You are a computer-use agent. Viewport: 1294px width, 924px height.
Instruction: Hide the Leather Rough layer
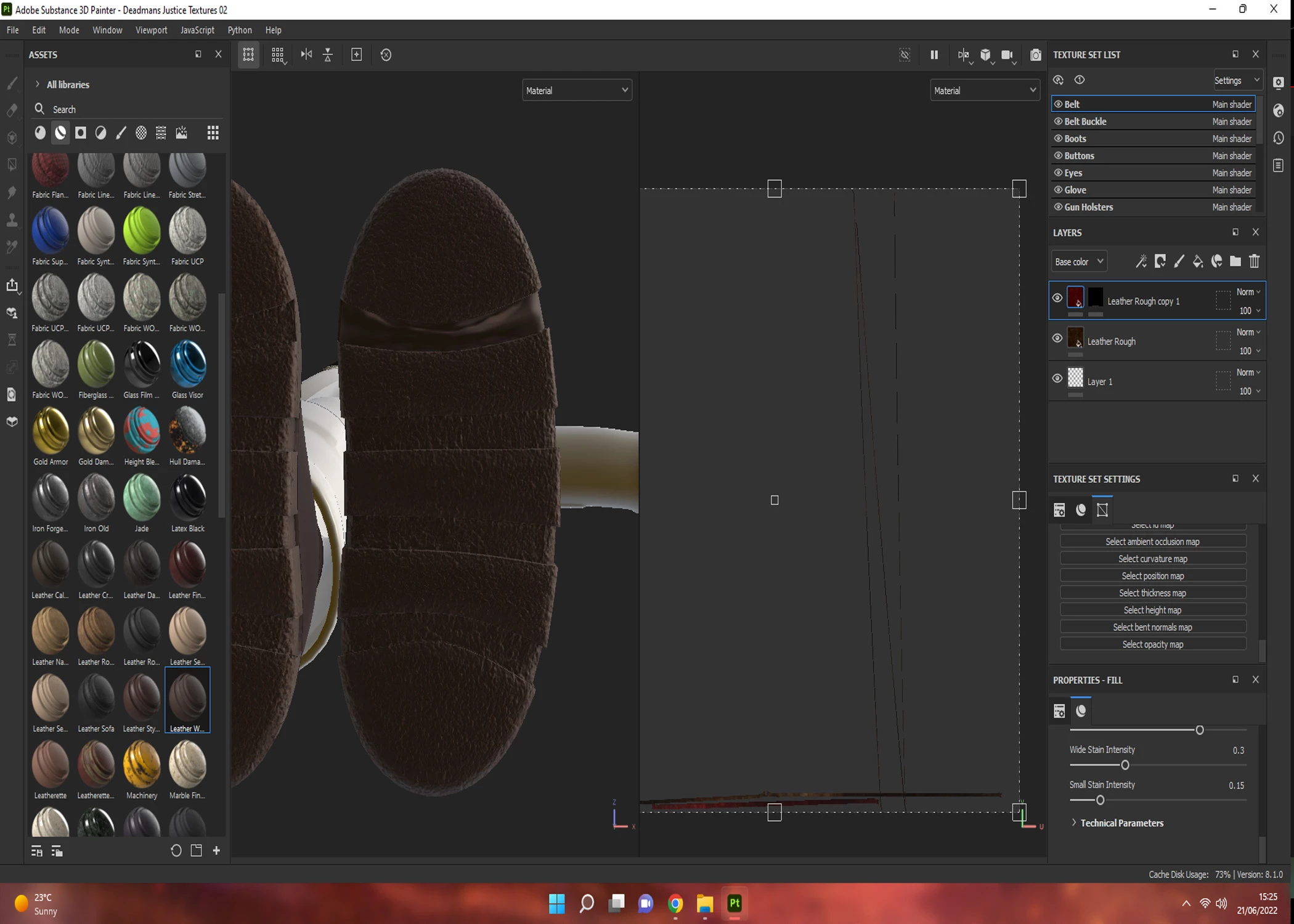pos(1057,338)
